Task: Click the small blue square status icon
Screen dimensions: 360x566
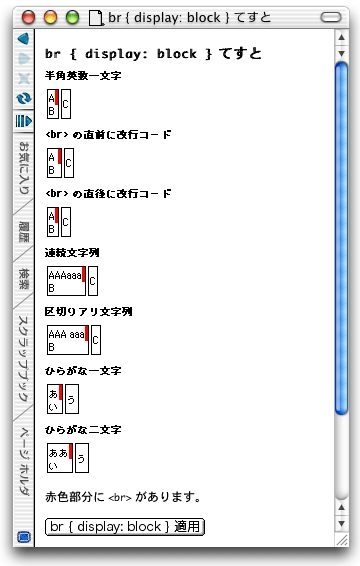Action: pos(24,537)
